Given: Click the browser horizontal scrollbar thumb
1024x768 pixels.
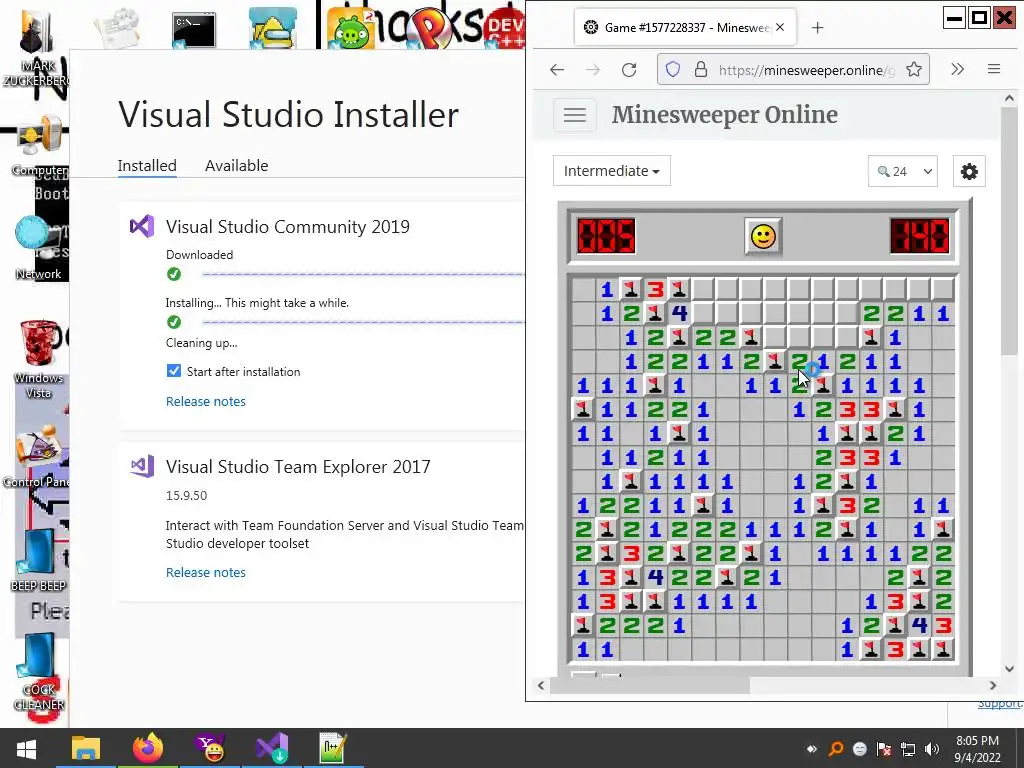Looking at the screenshot, I should pos(650,686).
